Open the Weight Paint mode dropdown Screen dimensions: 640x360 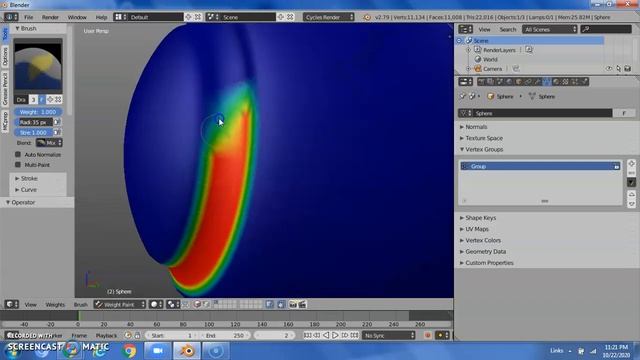[120, 304]
